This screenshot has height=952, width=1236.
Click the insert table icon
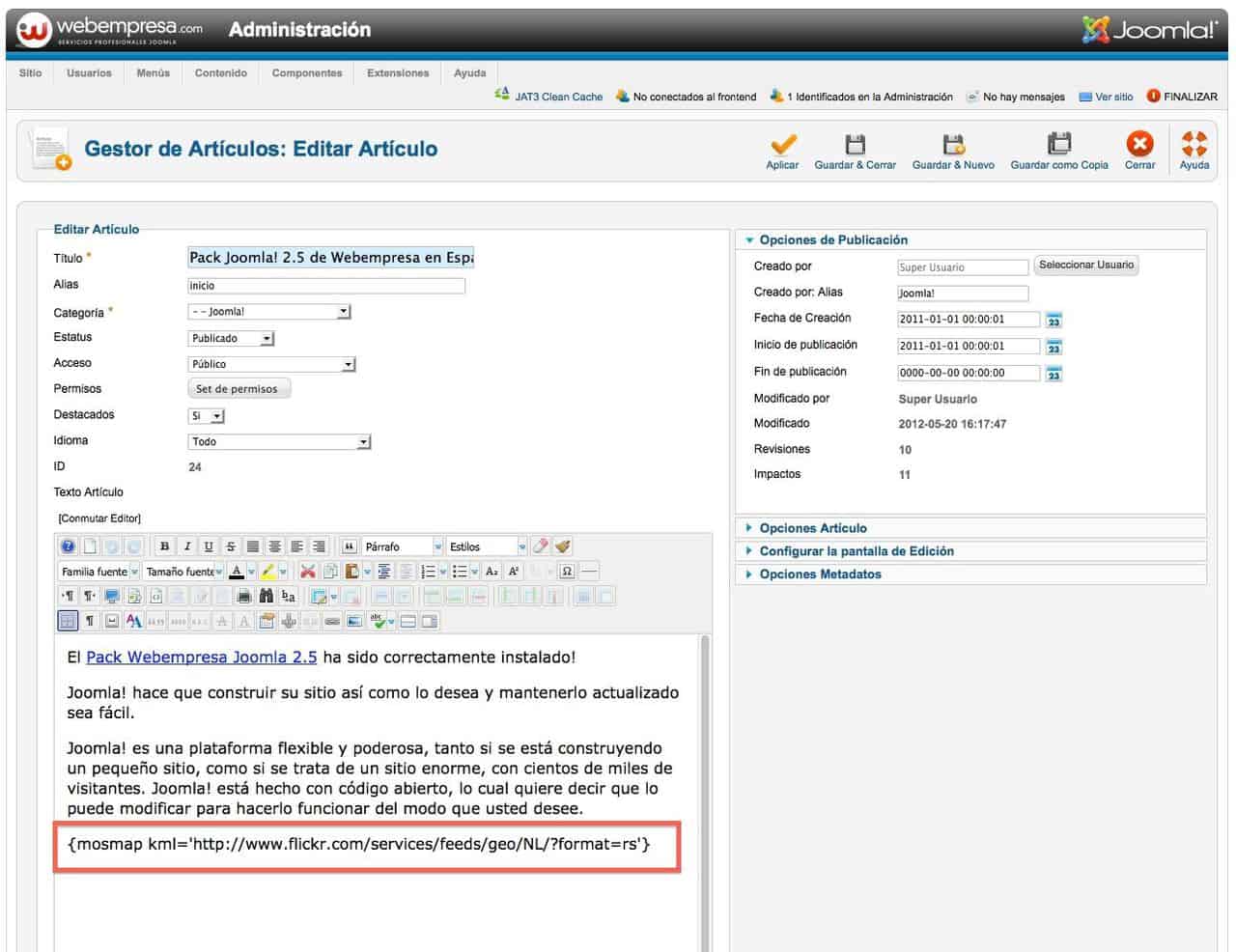point(319,597)
